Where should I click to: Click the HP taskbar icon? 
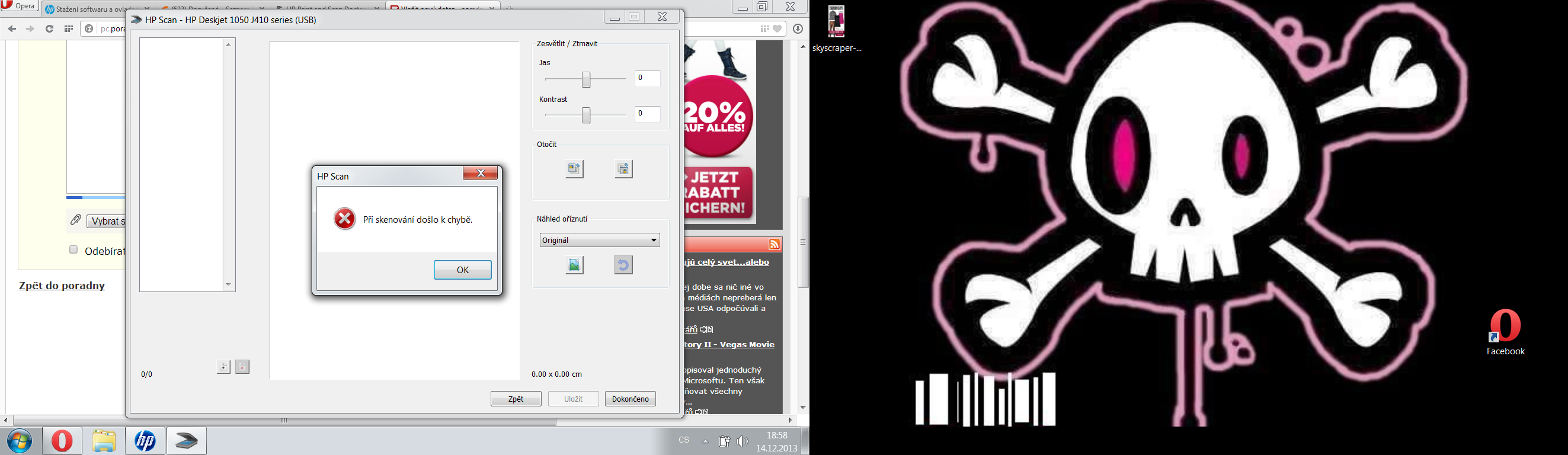point(145,440)
